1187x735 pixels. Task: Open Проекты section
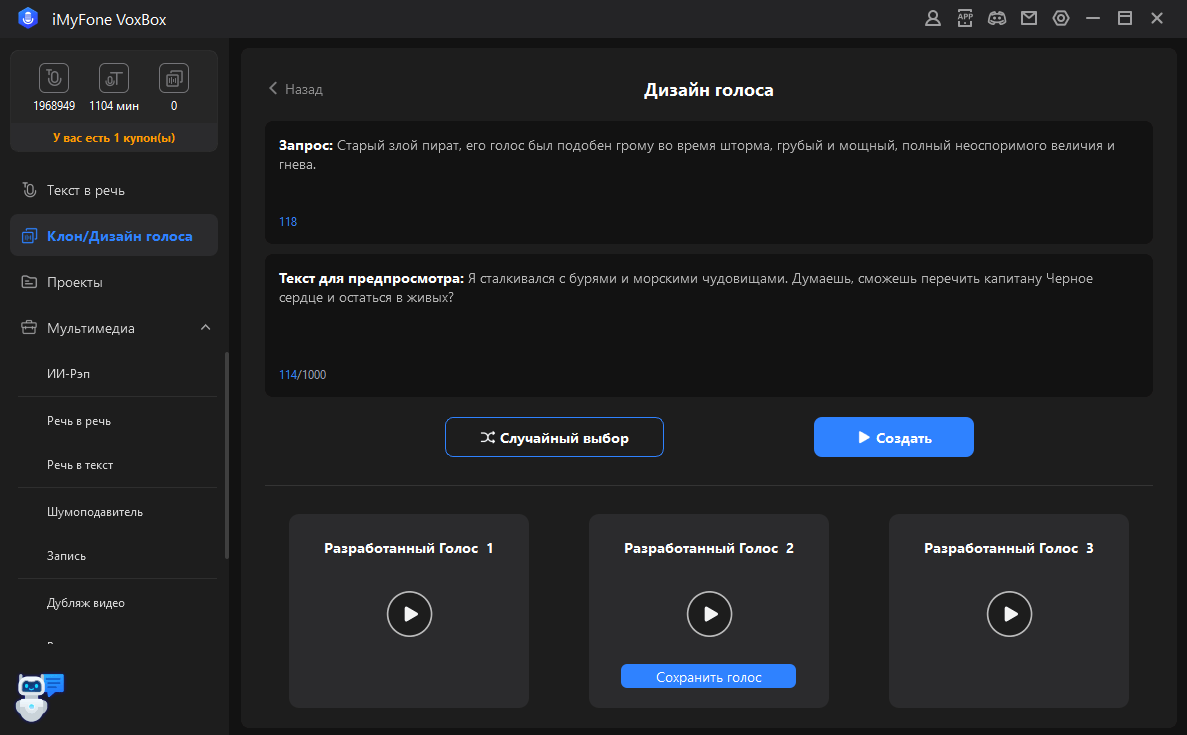pyautogui.click(x=114, y=282)
